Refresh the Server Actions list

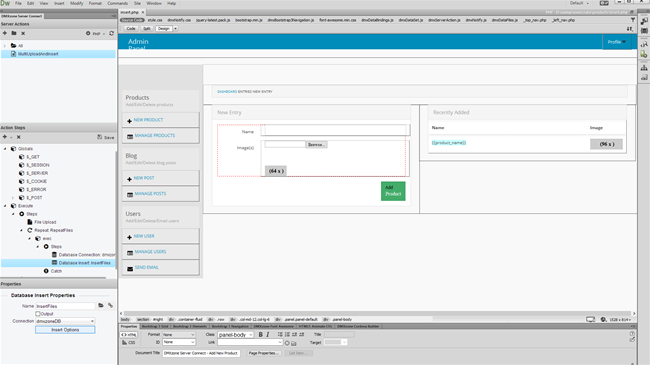coord(112,33)
